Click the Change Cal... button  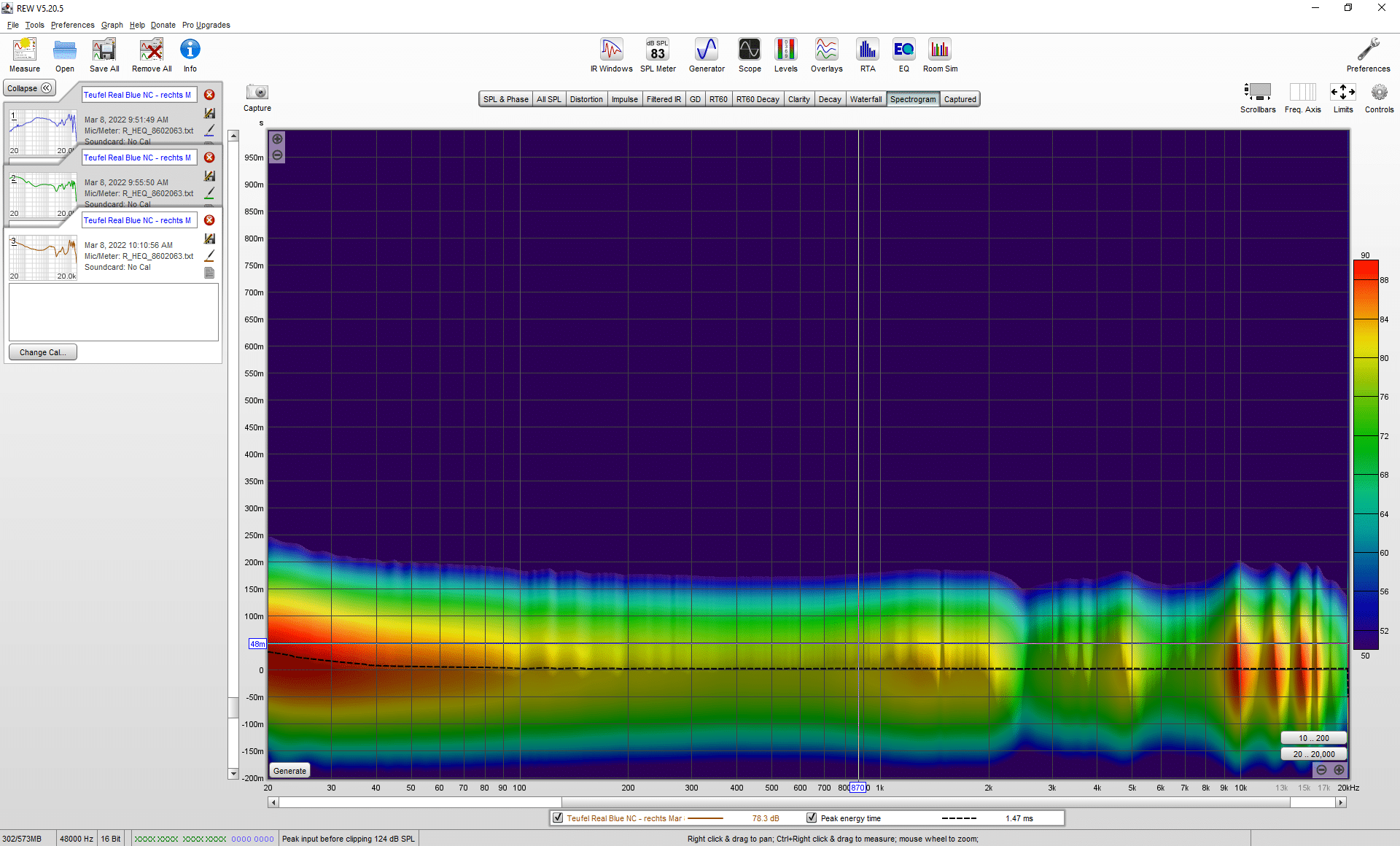click(43, 352)
